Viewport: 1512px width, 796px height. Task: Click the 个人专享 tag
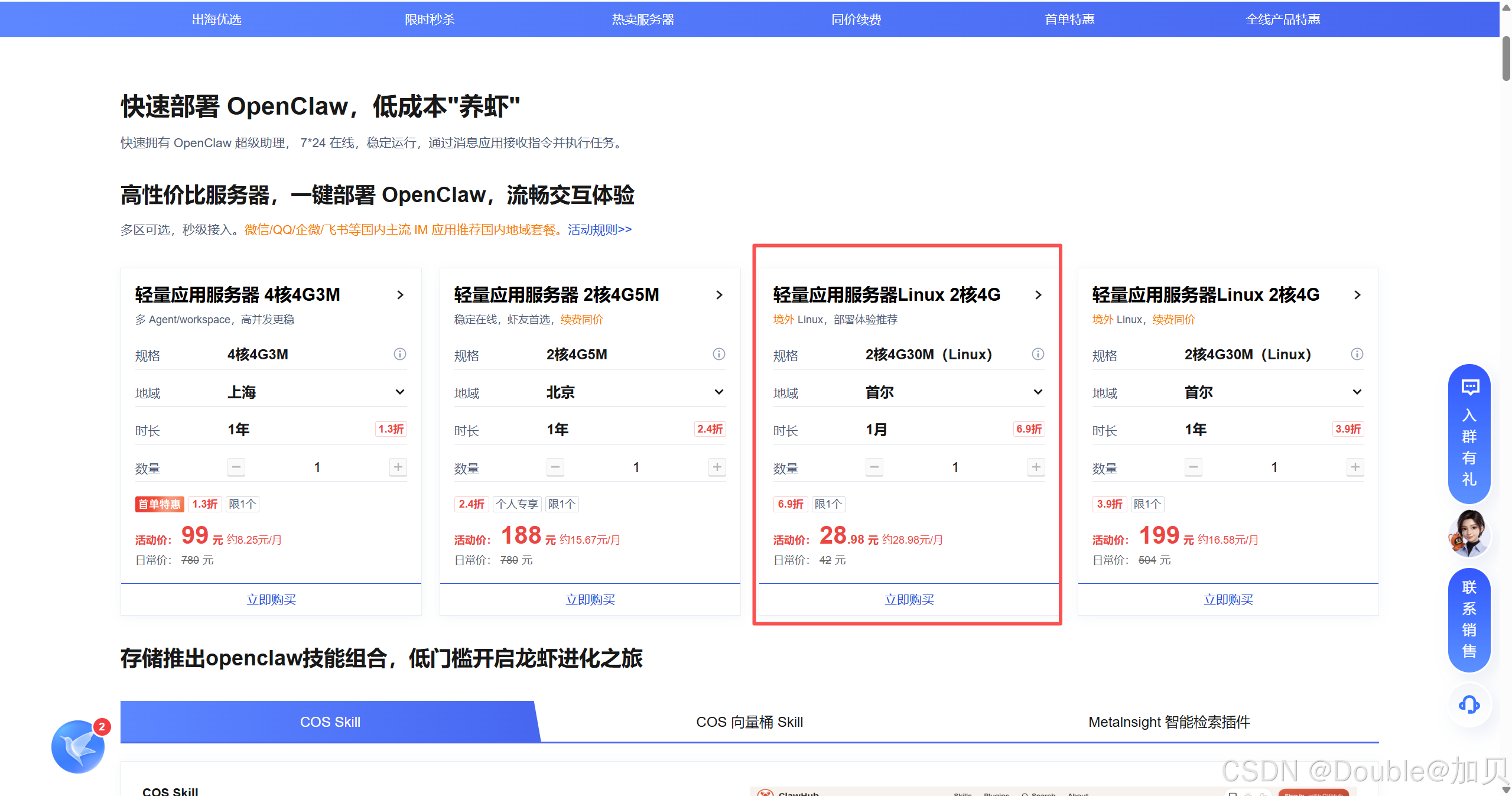tap(517, 504)
